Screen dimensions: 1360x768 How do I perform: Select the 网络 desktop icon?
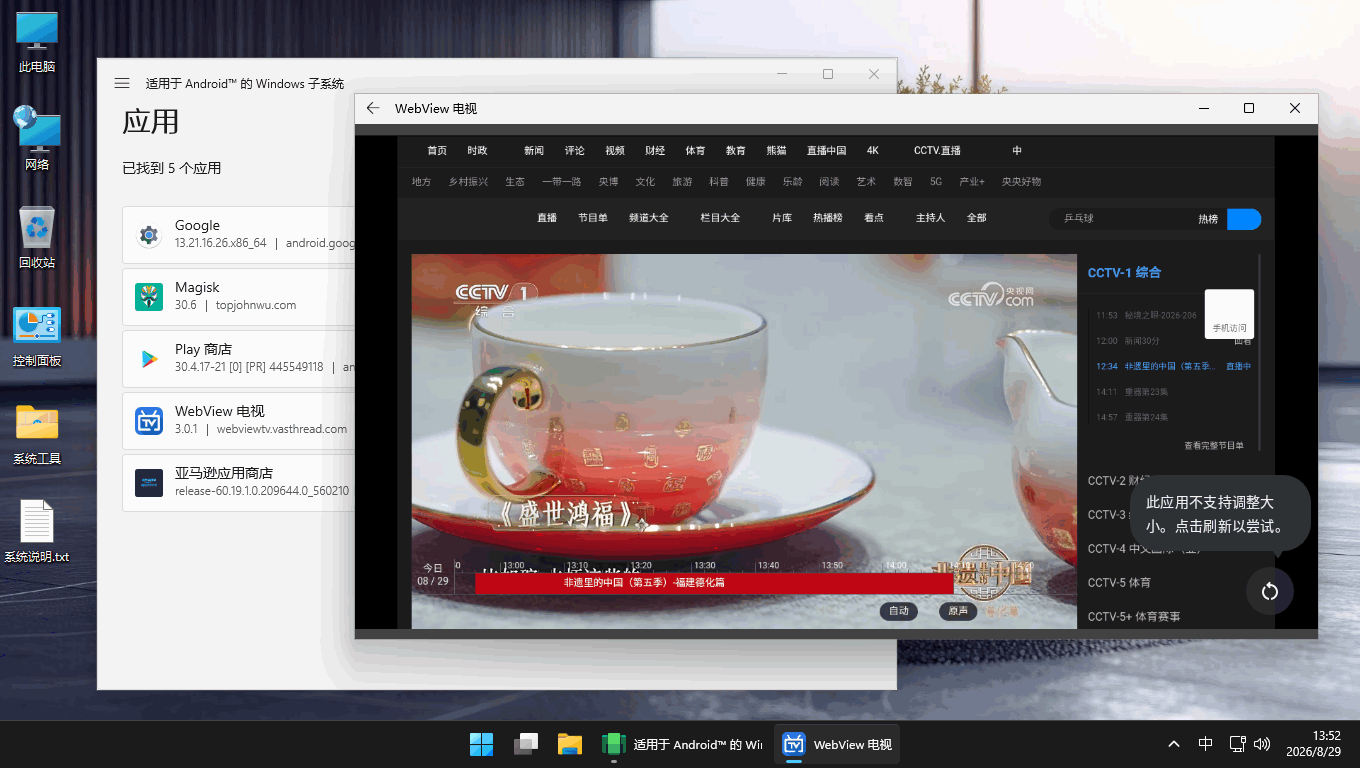point(37,138)
